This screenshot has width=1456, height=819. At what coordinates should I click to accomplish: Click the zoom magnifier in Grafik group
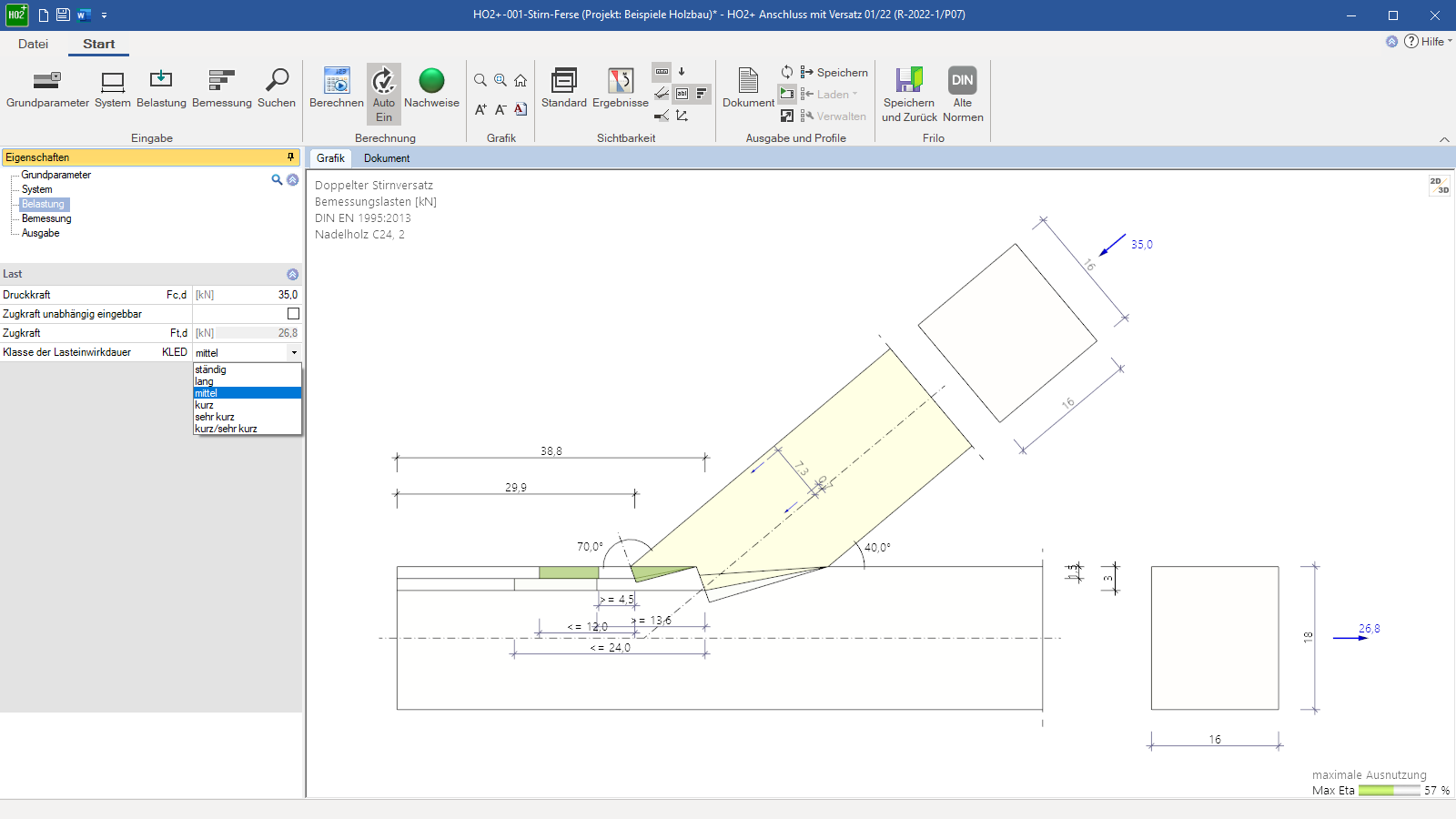point(480,80)
